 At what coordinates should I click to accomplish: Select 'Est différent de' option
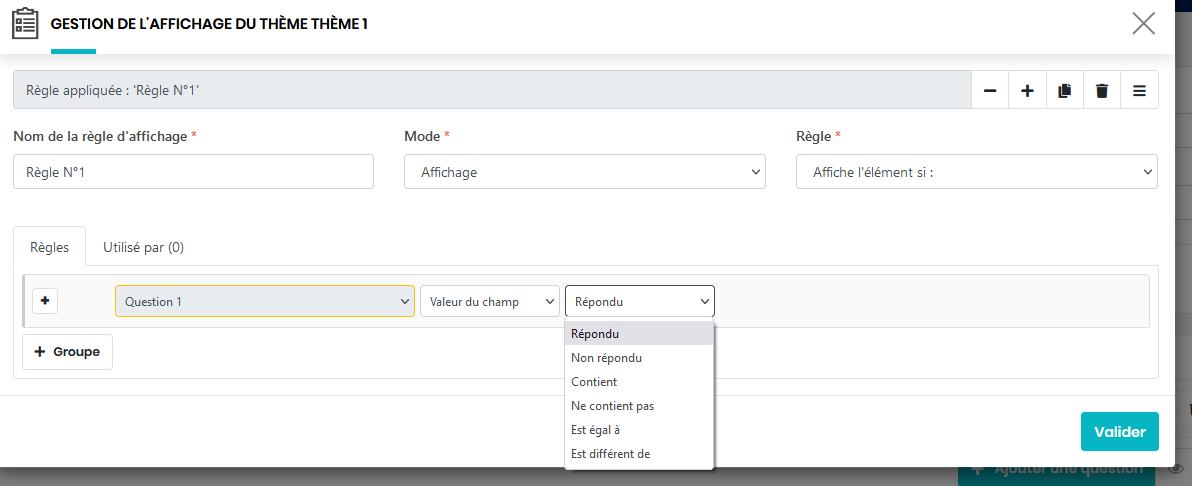coord(610,454)
